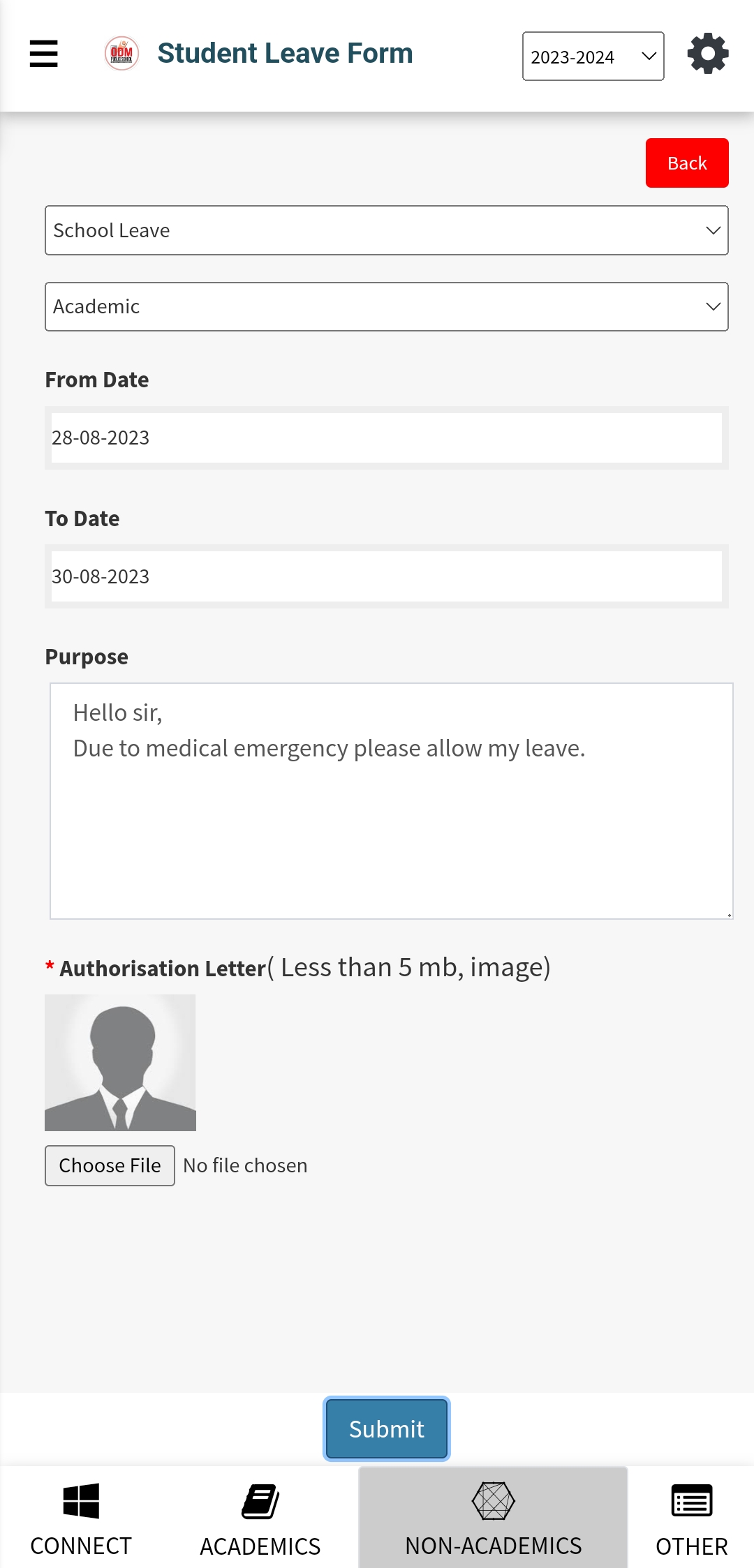Screen dimensions: 754x1568
Task: Open the School Leave type dropdown
Action: tap(386, 230)
